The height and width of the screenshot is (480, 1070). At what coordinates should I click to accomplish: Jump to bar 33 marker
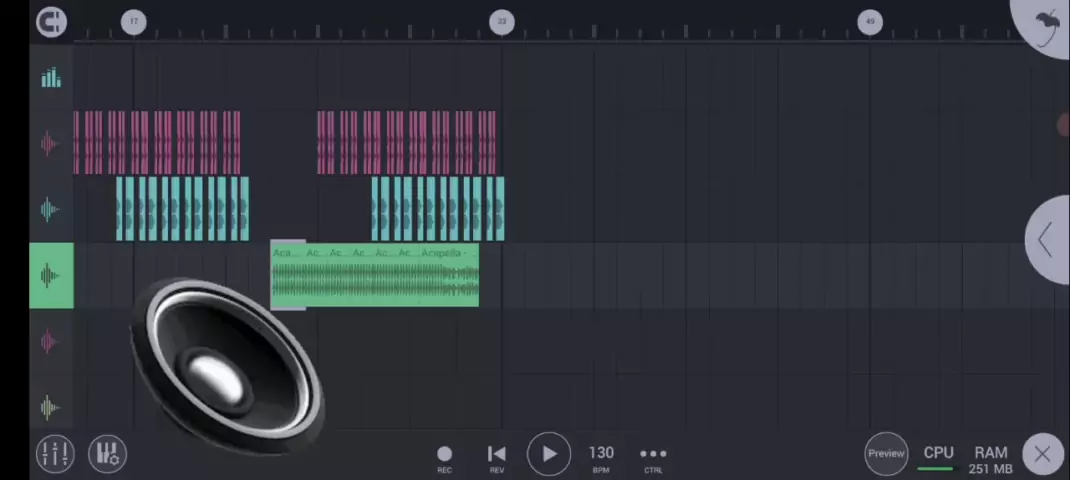(x=502, y=22)
